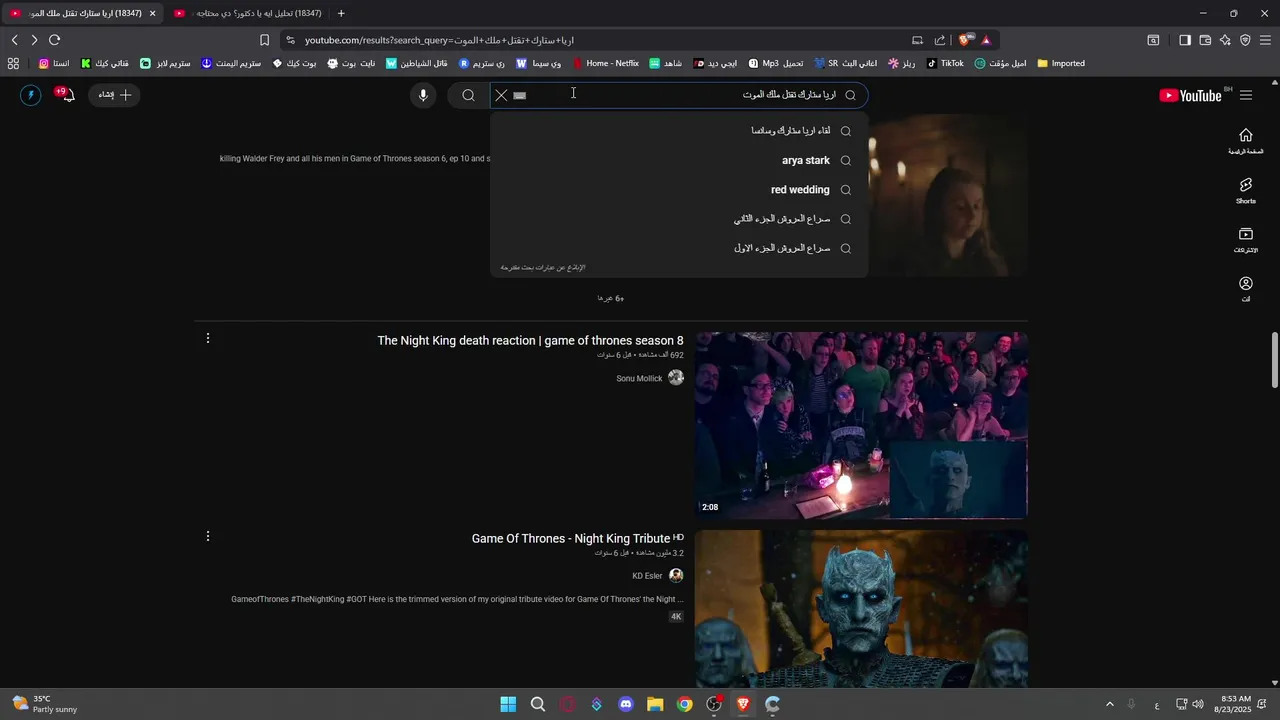Click the microphone voice search icon

click(423, 95)
